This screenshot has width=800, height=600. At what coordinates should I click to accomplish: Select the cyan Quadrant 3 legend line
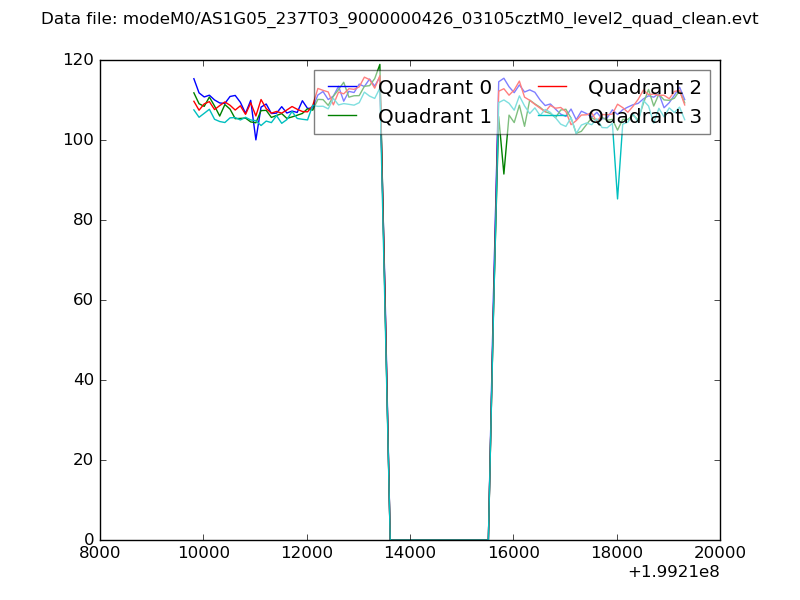pyautogui.click(x=555, y=116)
